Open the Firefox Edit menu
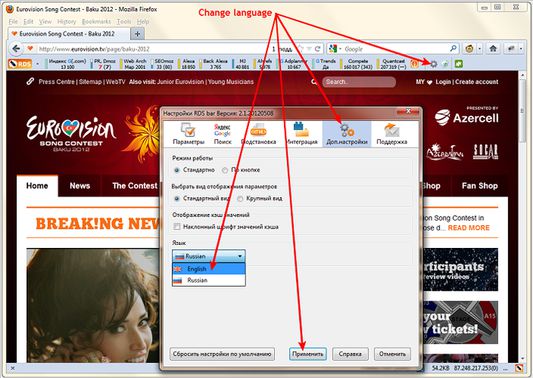The width and height of the screenshot is (533, 378). (x=28, y=22)
